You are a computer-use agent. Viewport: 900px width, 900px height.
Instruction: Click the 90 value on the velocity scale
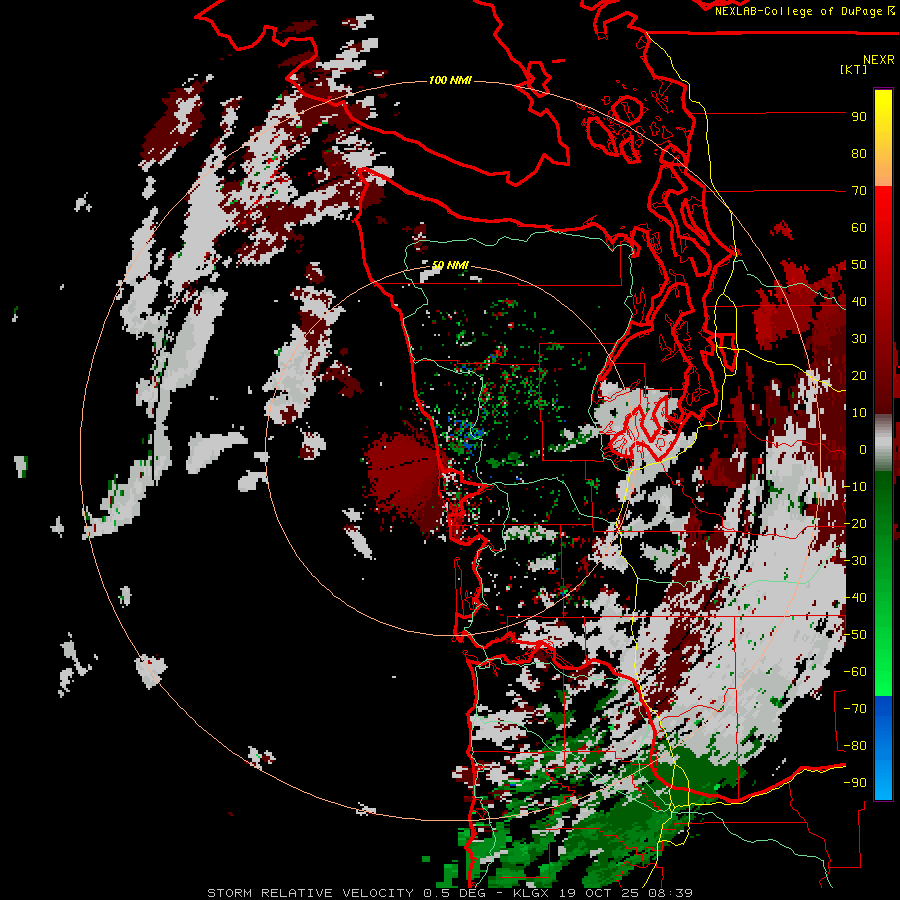859,117
